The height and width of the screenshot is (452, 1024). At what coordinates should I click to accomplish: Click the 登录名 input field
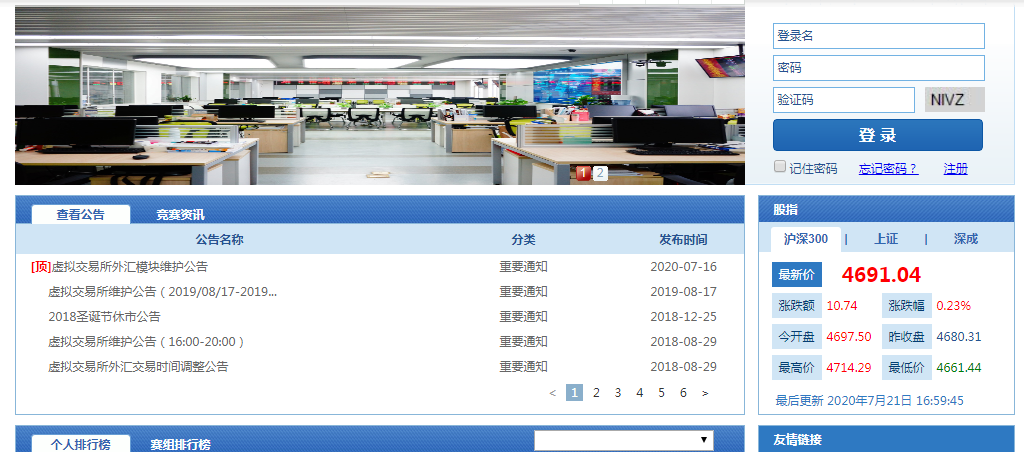[878, 36]
